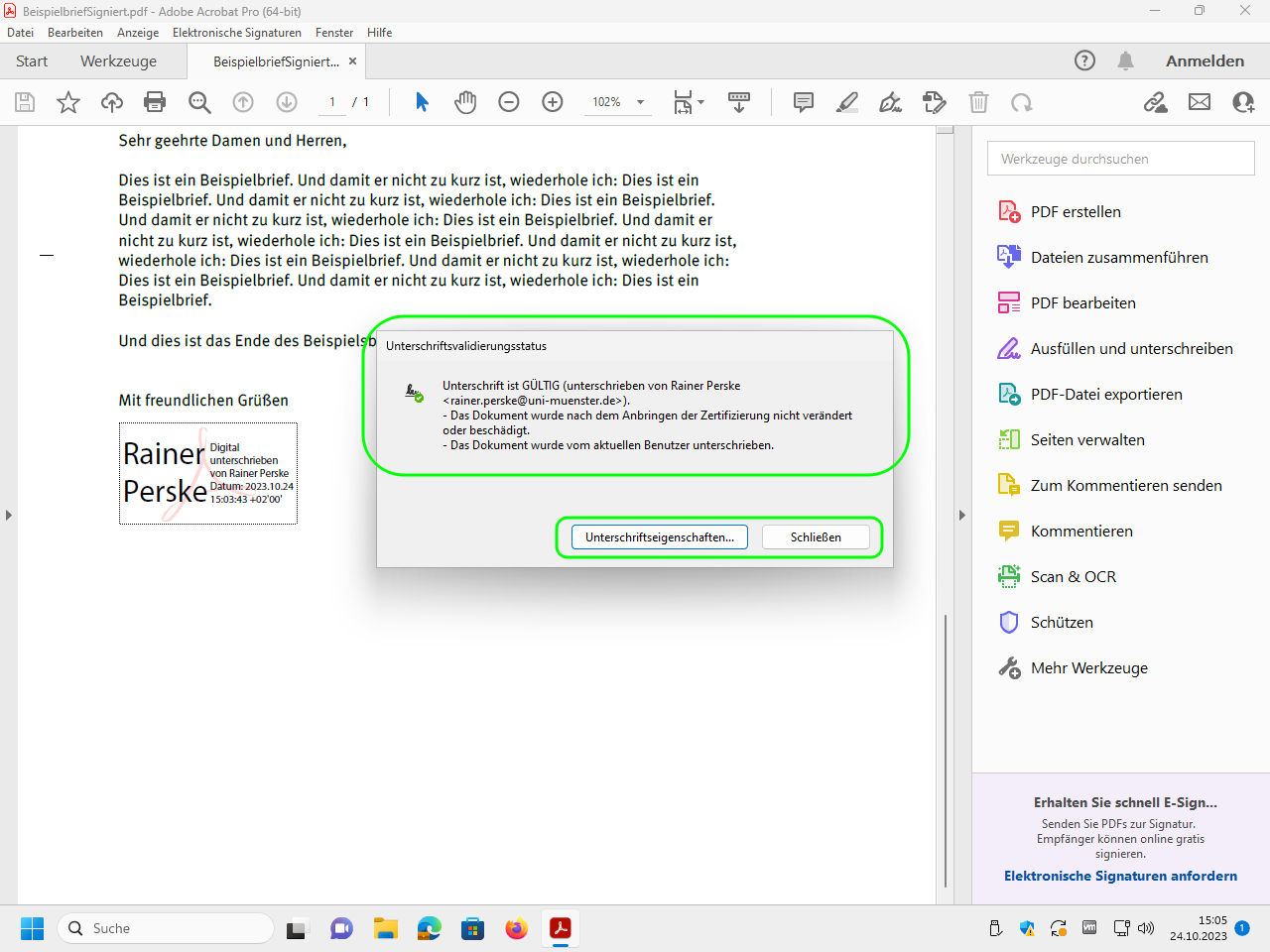Switch to the Werkzeuge tab

pyautogui.click(x=118, y=60)
